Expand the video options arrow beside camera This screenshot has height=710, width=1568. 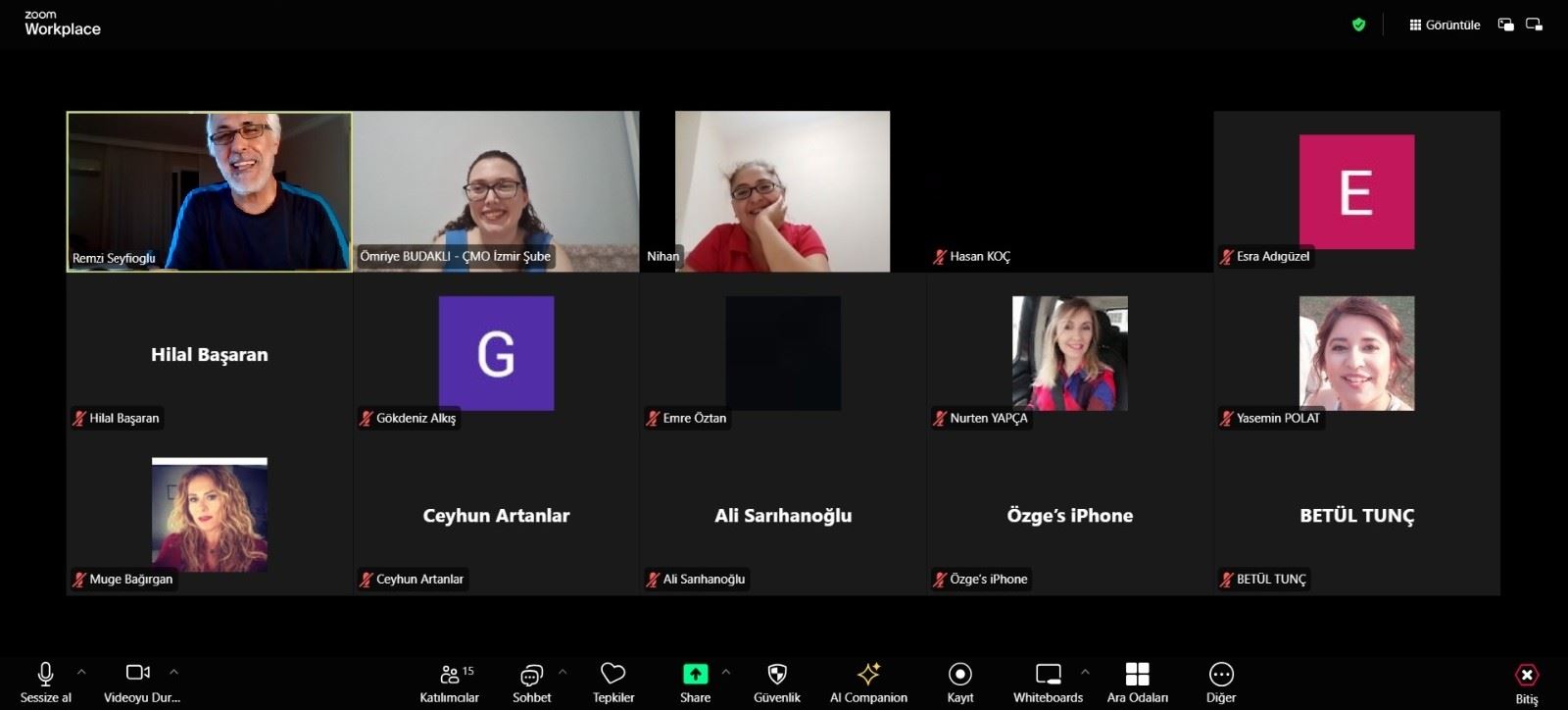173,672
